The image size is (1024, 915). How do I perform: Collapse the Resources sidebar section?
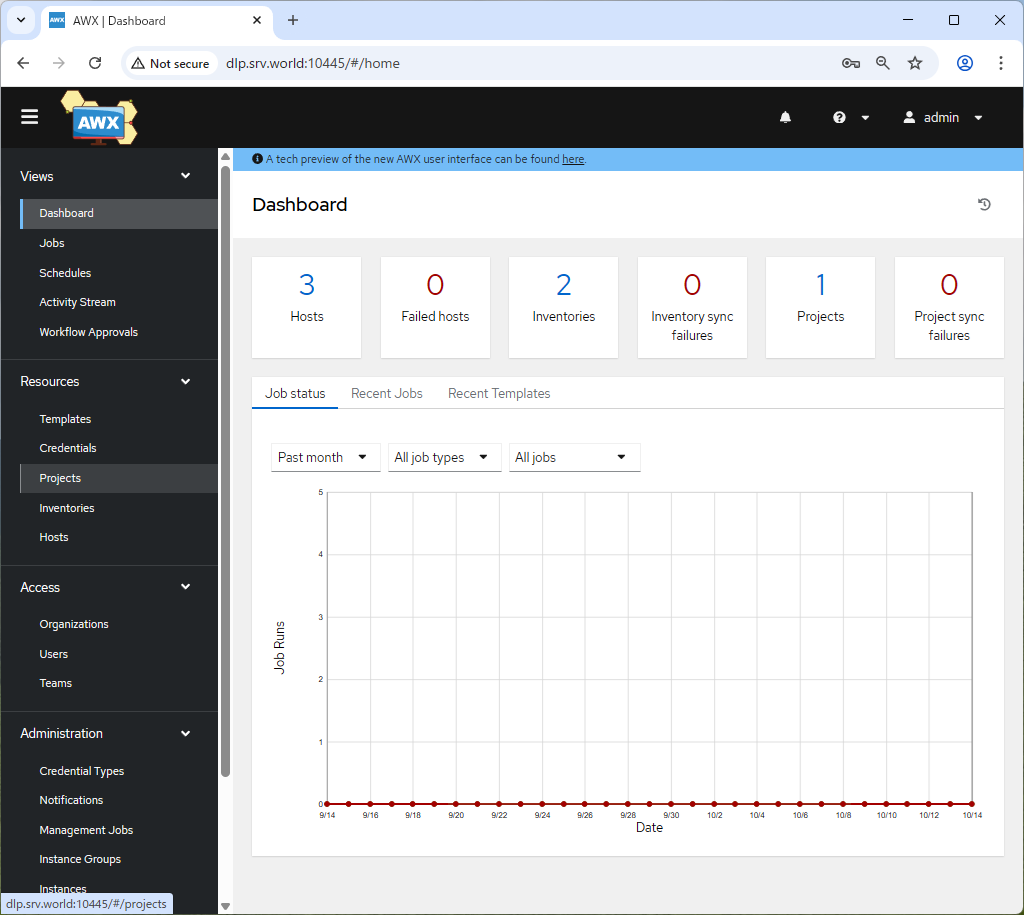pyautogui.click(x=185, y=381)
